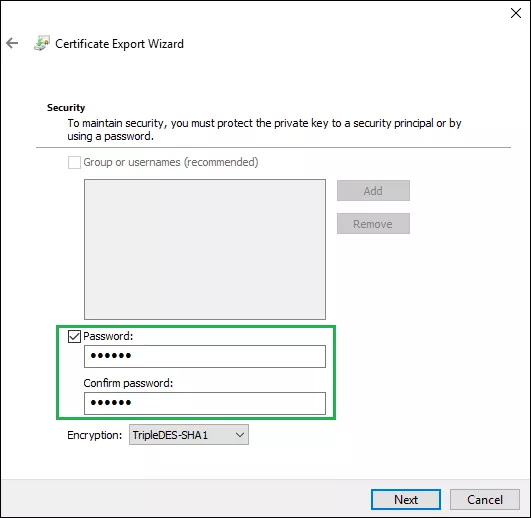Viewport: 531px width, 518px height.
Task: Click the grayed Remove button
Action: [373, 223]
